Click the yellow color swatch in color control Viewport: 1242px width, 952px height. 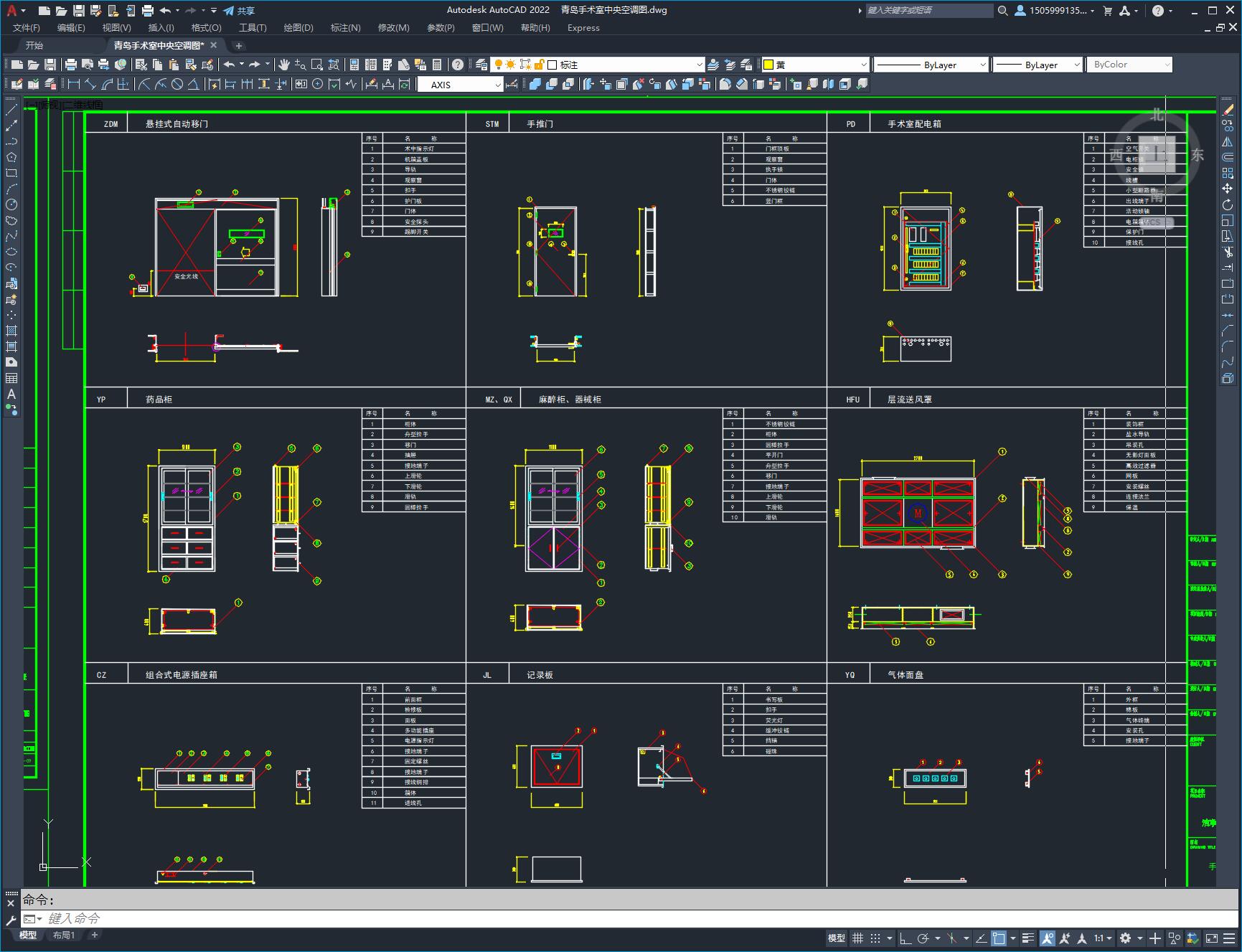coord(768,65)
